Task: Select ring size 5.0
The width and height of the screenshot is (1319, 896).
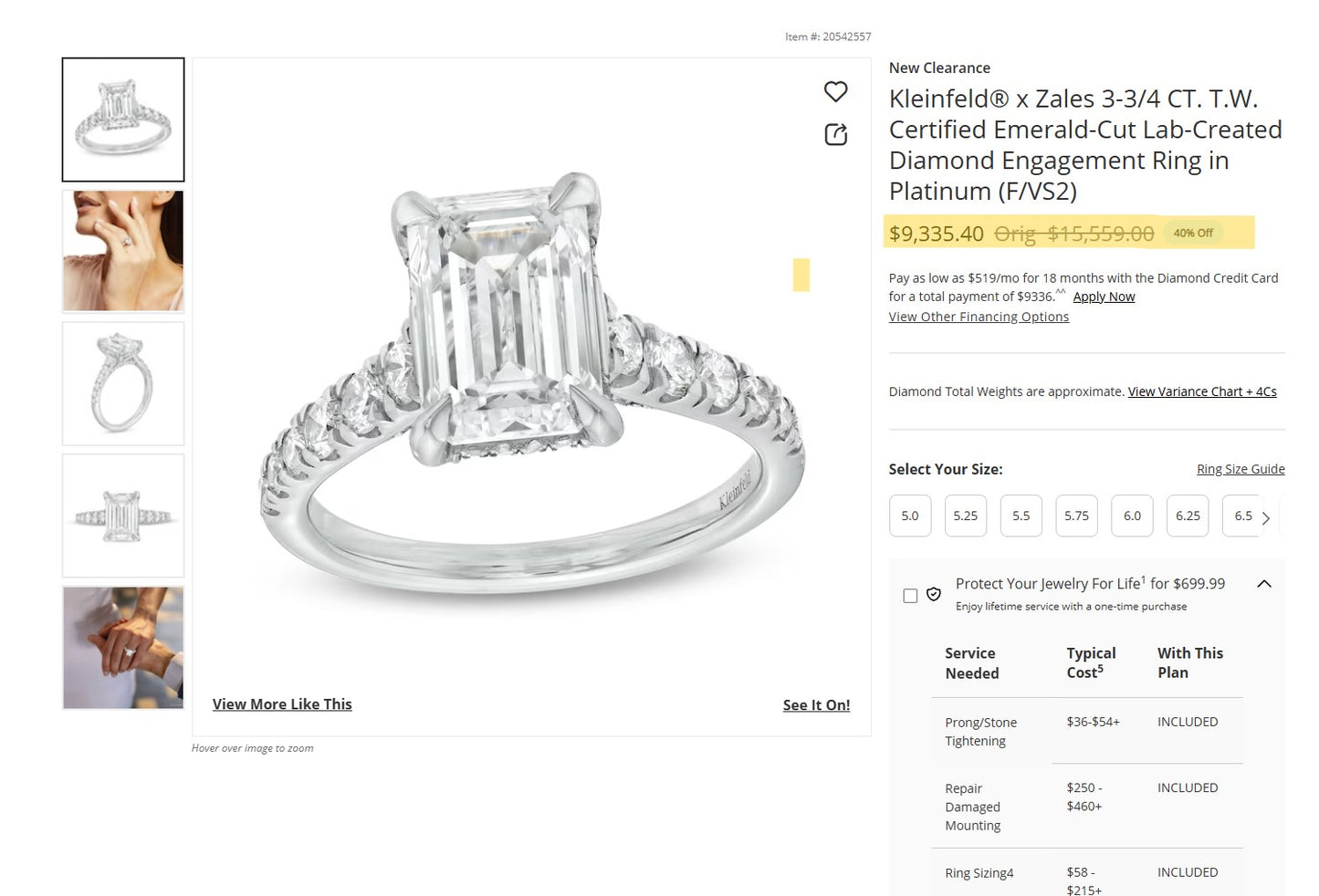Action: pyautogui.click(x=910, y=516)
